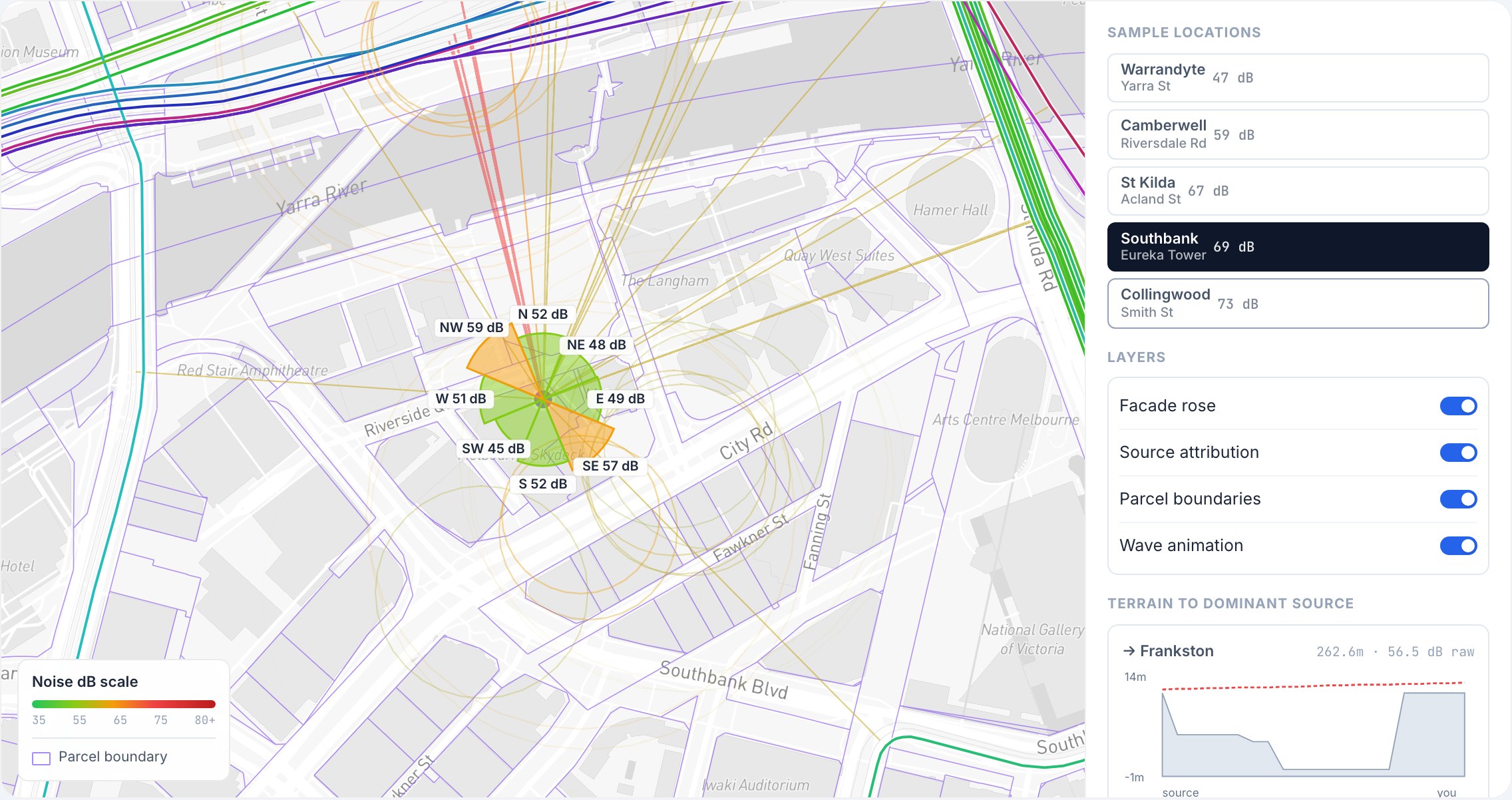Select the Collingwood Smith St sample location
Viewport: 1512px width, 800px height.
tap(1298, 303)
